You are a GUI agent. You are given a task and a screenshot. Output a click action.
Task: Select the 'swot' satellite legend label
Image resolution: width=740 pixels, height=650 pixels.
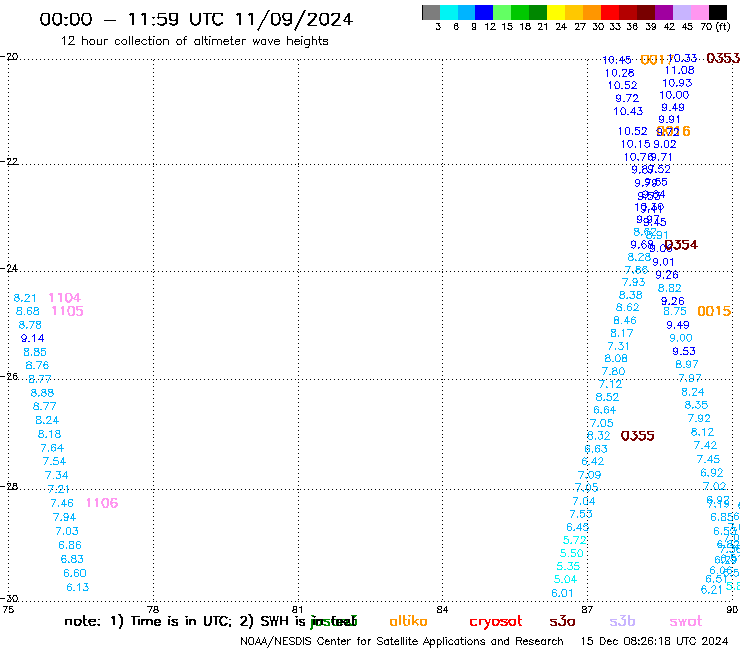click(686, 621)
